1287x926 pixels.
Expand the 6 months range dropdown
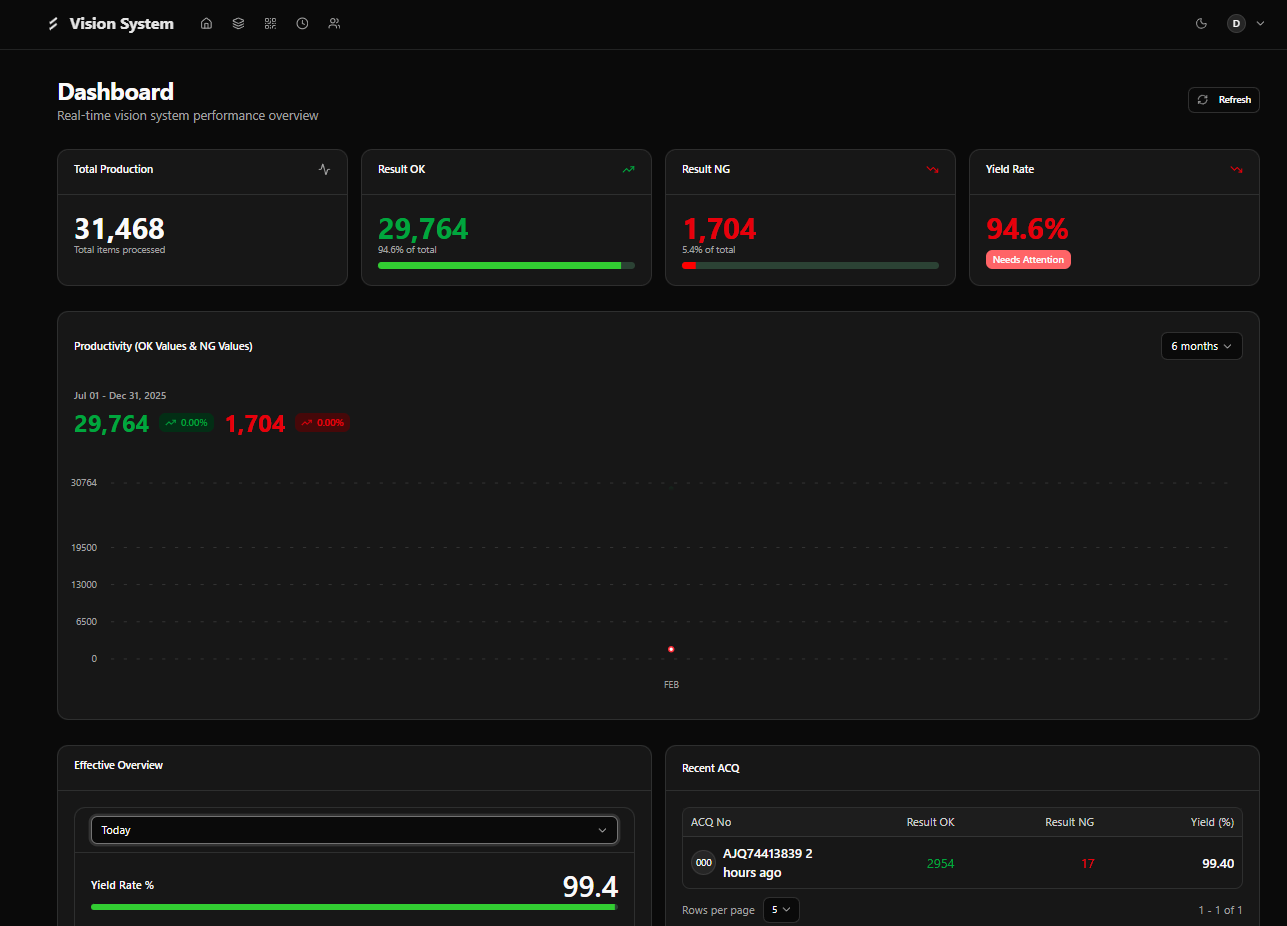point(1201,346)
